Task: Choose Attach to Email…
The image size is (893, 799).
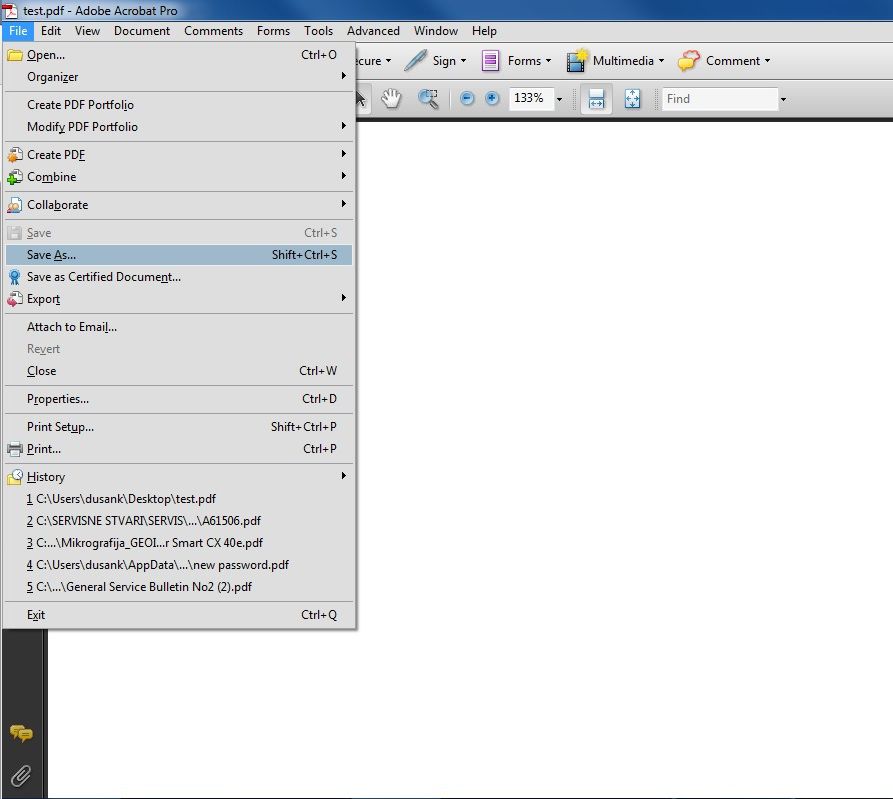Action: (x=179, y=327)
